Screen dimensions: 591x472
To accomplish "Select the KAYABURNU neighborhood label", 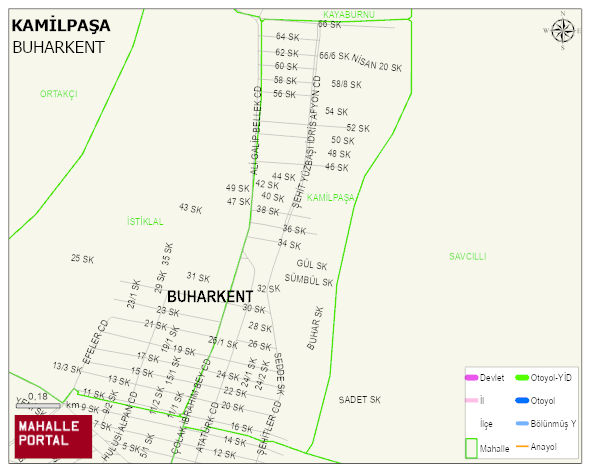I will (x=349, y=15).
